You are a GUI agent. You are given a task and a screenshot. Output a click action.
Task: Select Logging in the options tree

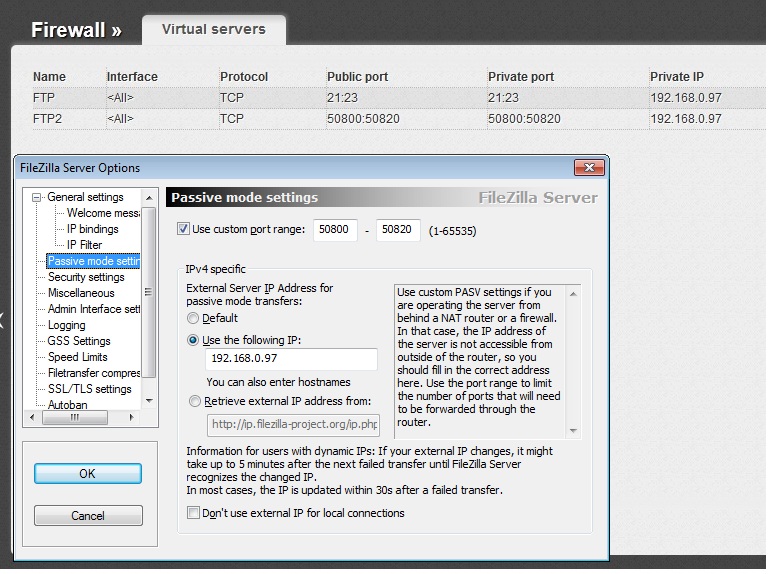[66, 325]
